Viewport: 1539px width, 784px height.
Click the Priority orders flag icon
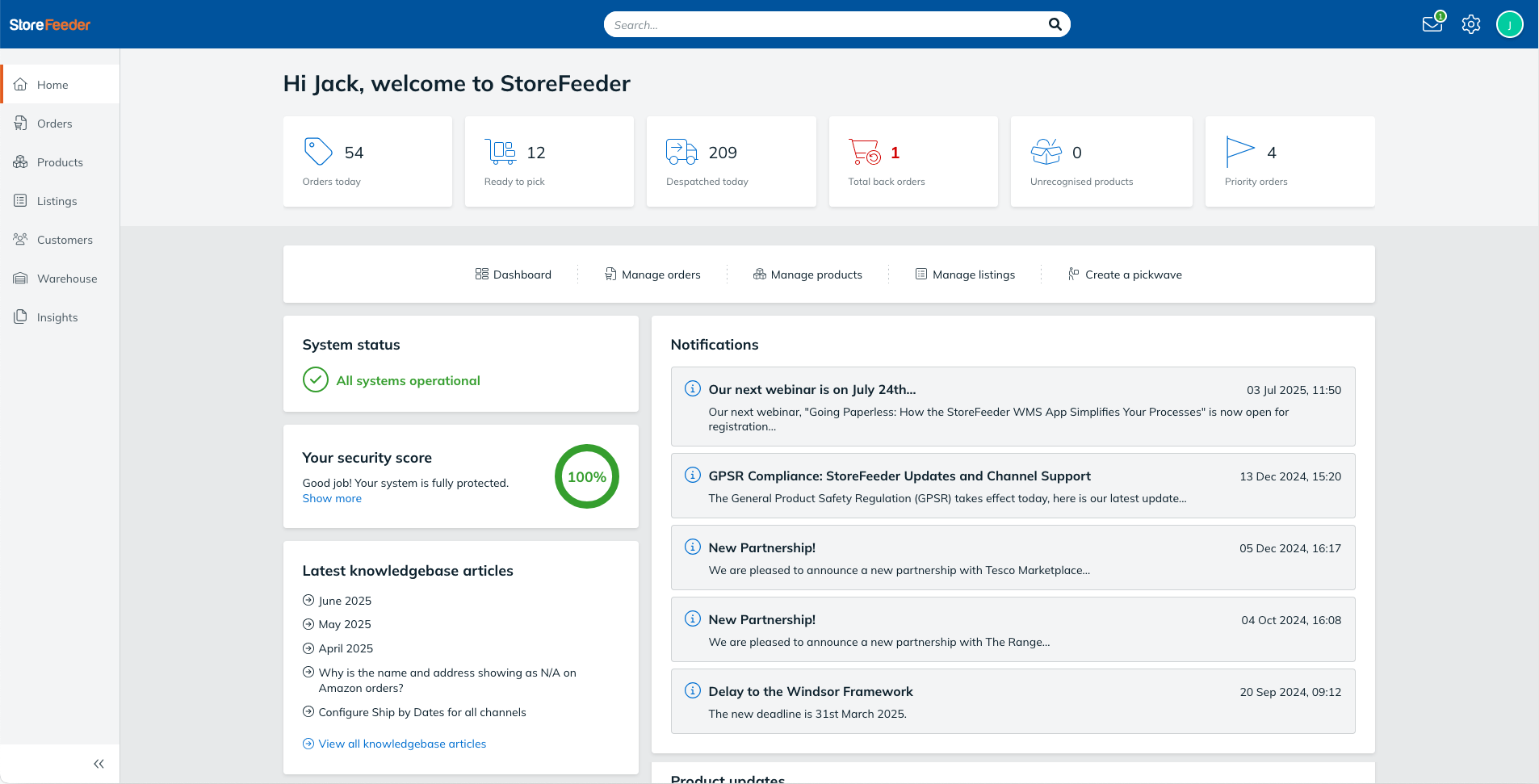(1239, 152)
